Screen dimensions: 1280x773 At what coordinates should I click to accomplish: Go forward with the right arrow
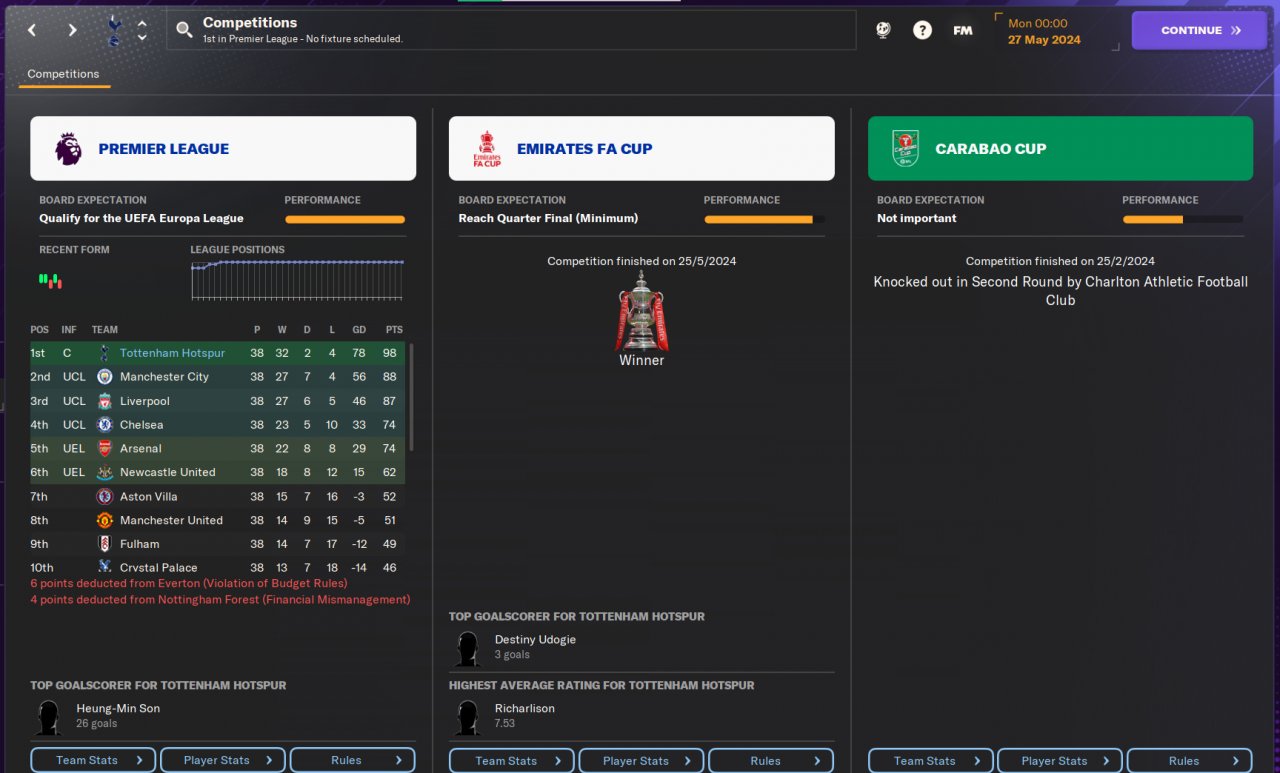tap(72, 30)
